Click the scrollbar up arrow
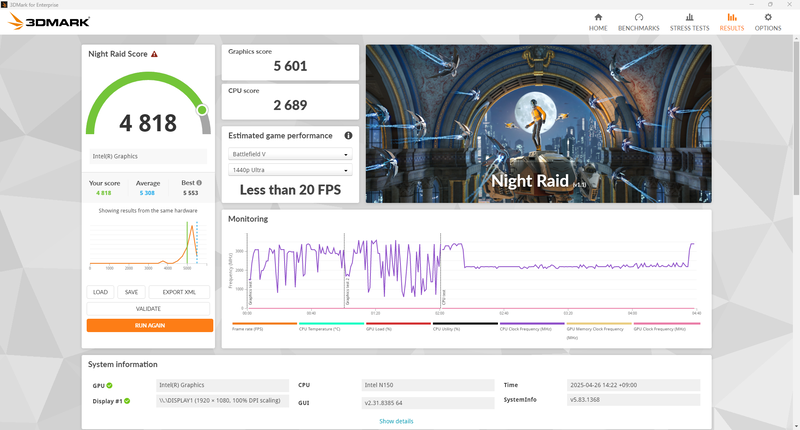Viewport: 800px width, 430px height. point(796,39)
